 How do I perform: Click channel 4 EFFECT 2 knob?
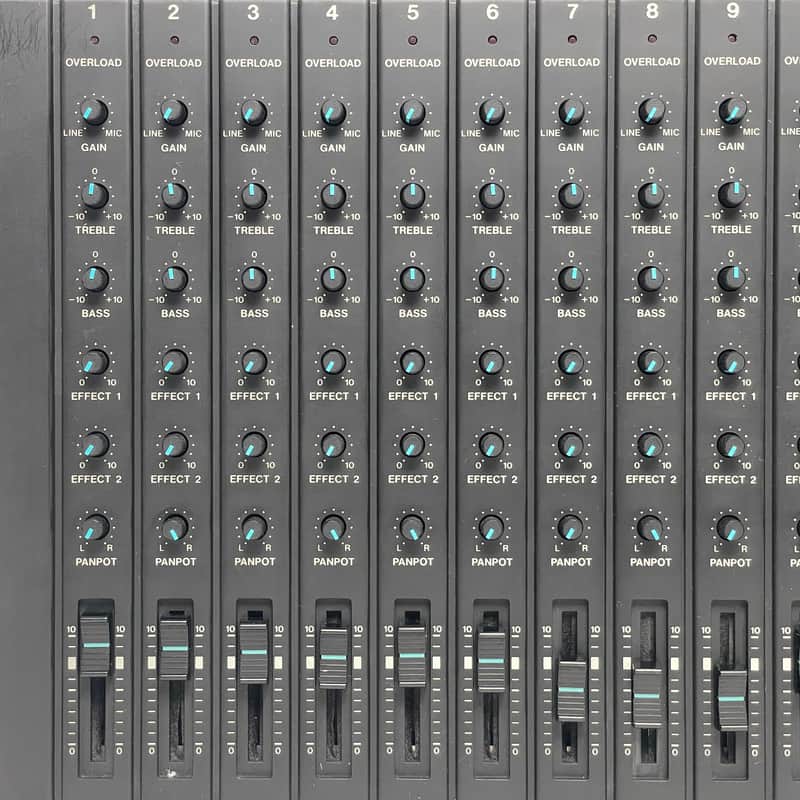pos(333,445)
